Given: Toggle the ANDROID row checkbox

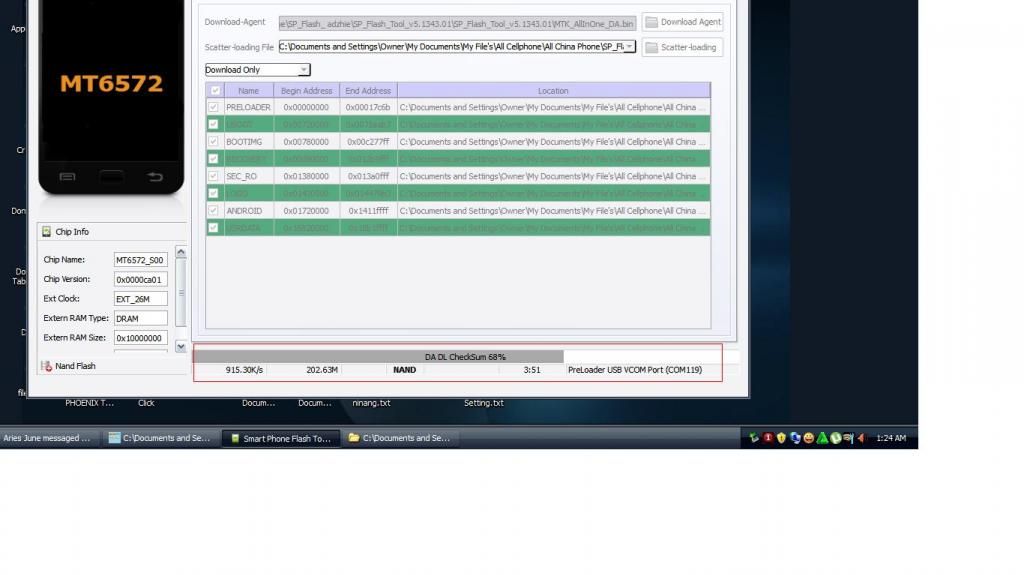Looking at the screenshot, I should click(214, 211).
